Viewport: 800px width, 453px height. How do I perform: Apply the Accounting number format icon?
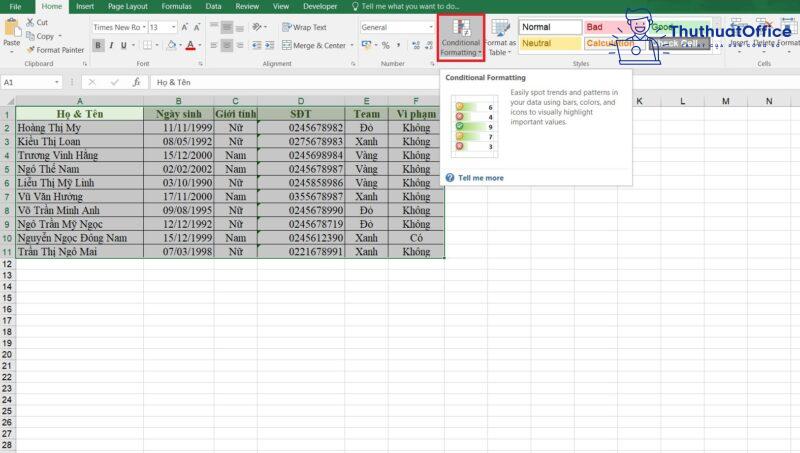pyautogui.click(x=366, y=45)
